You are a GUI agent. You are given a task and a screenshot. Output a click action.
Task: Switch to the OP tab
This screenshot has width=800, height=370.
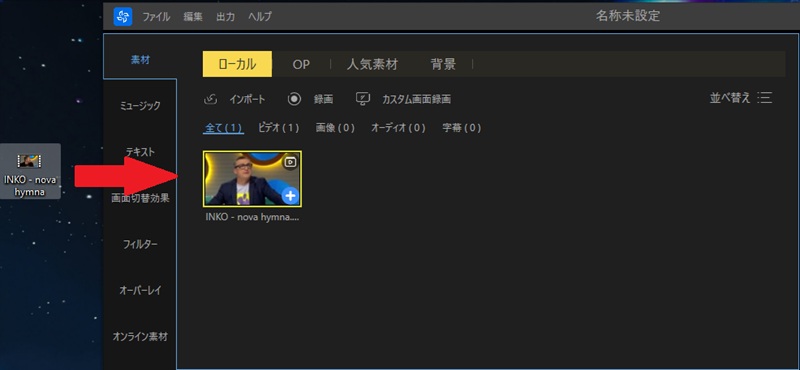pos(301,64)
